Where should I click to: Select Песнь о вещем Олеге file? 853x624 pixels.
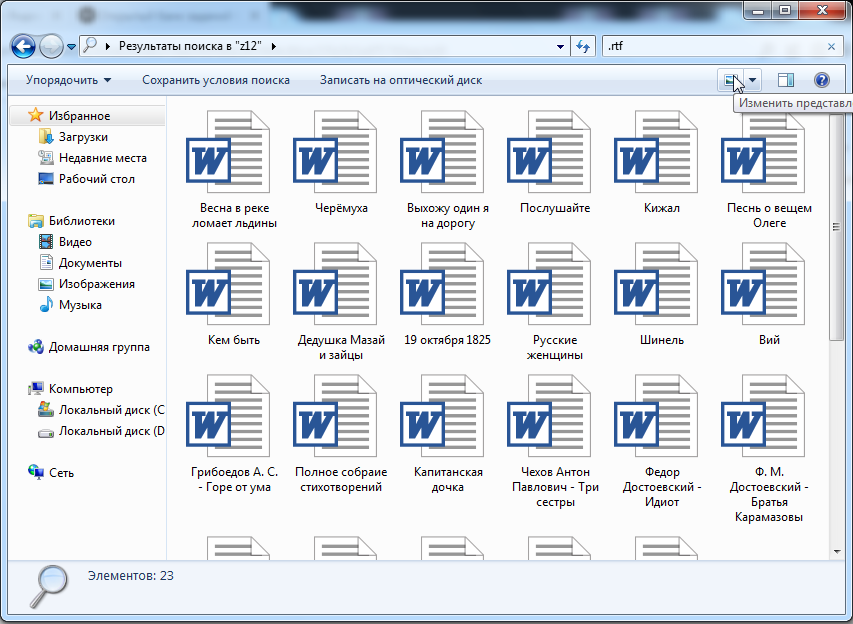769,170
